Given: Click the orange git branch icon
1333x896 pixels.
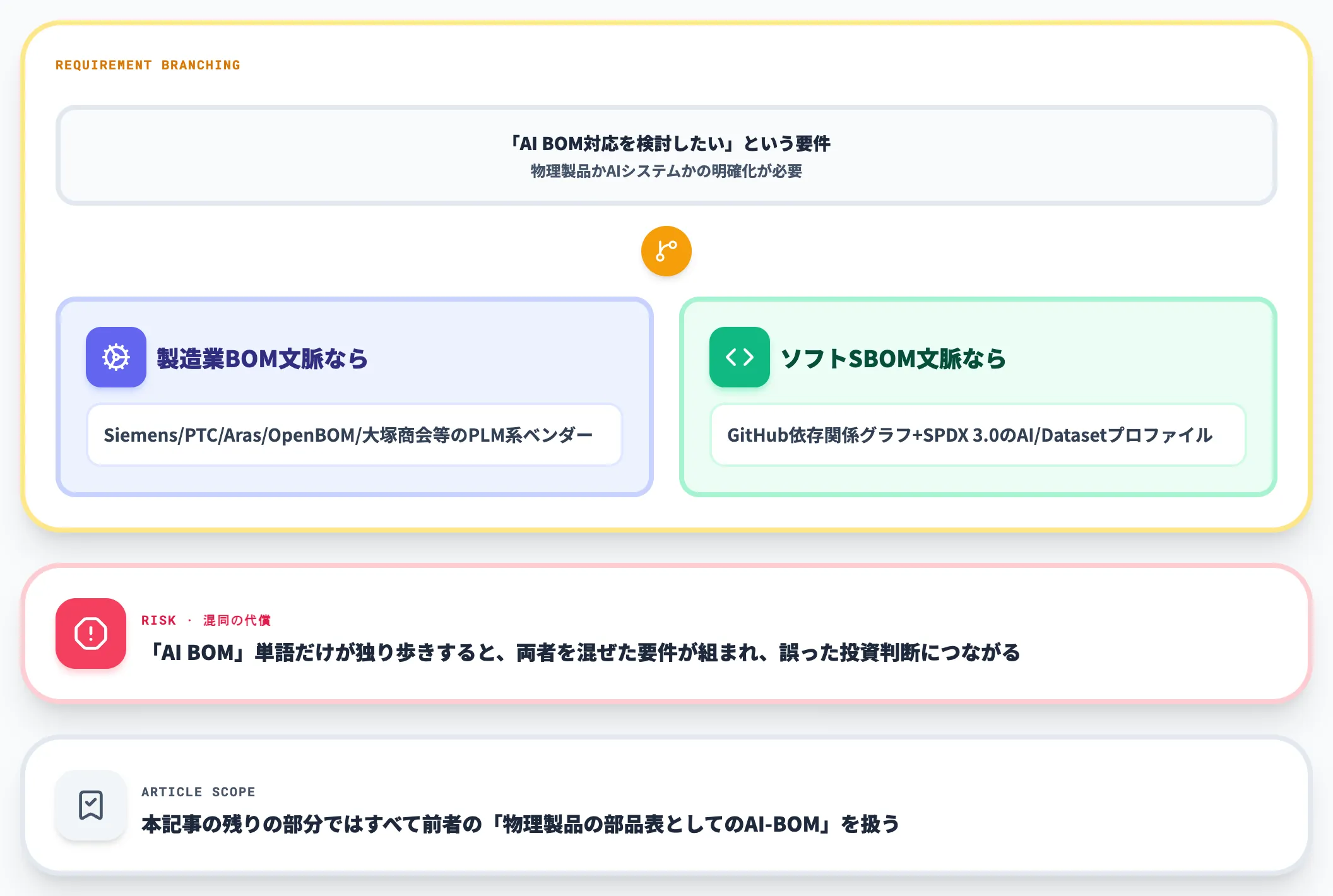Looking at the screenshot, I should pos(666,251).
